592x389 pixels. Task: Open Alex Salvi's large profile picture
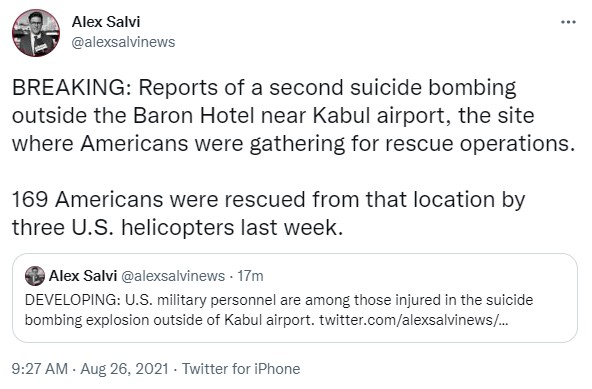pos(36,33)
